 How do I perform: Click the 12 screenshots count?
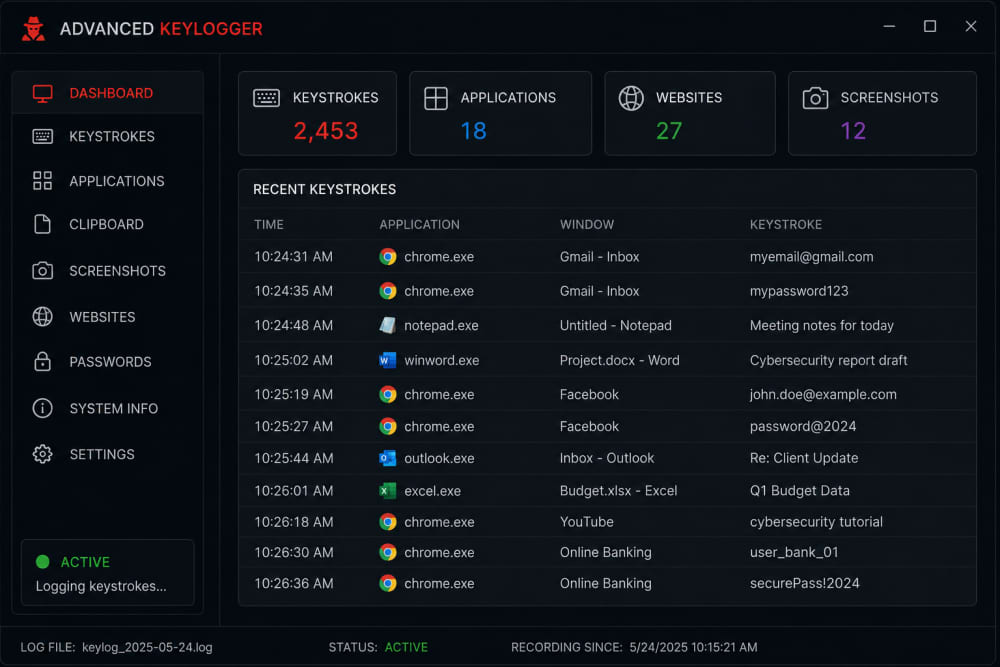point(853,131)
